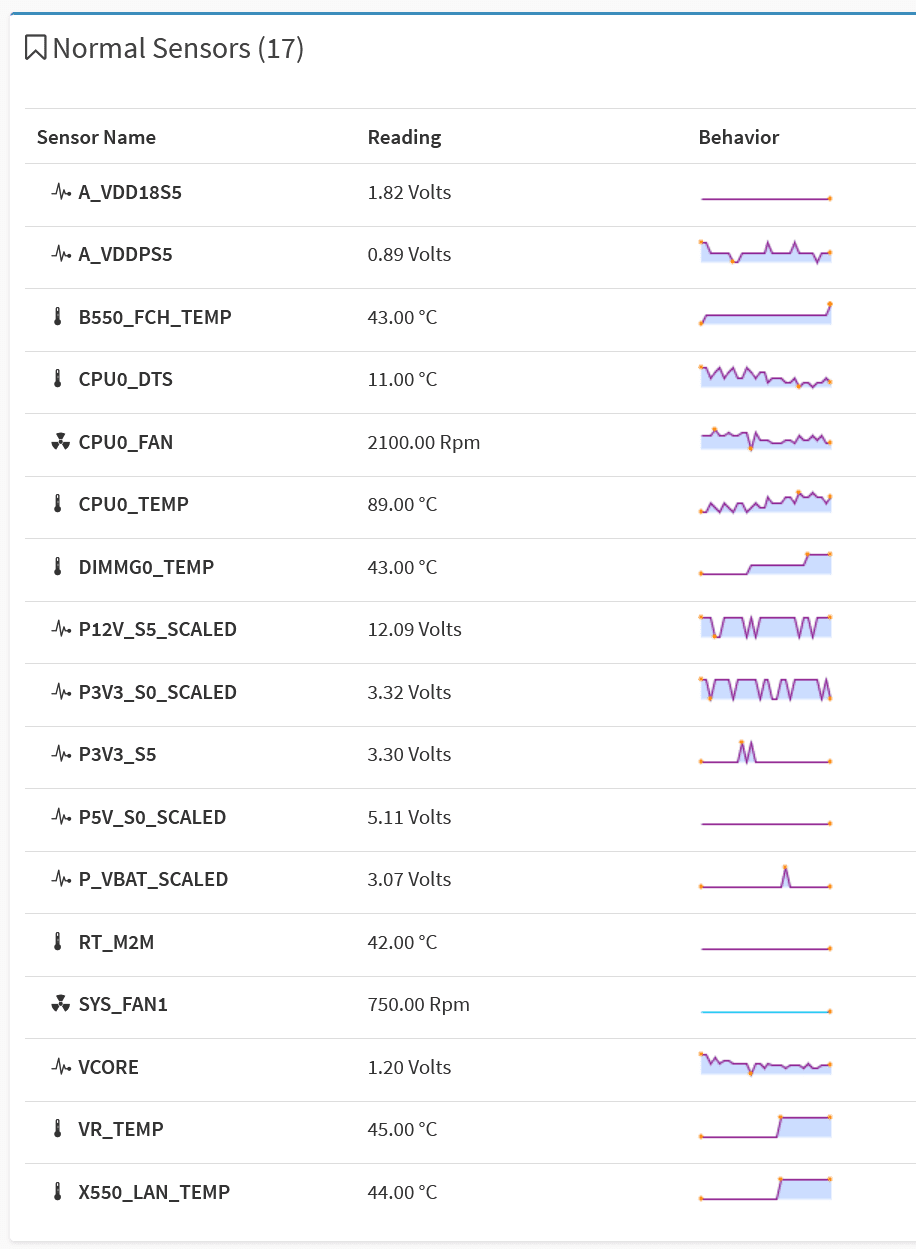Click the thermometer icon next to CPU0_TEMP
Image resolution: width=916 pixels, height=1249 pixels.
57,504
